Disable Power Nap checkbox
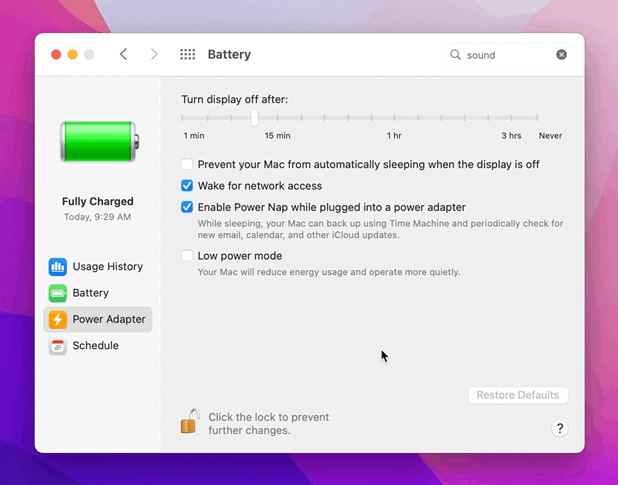 [187, 207]
